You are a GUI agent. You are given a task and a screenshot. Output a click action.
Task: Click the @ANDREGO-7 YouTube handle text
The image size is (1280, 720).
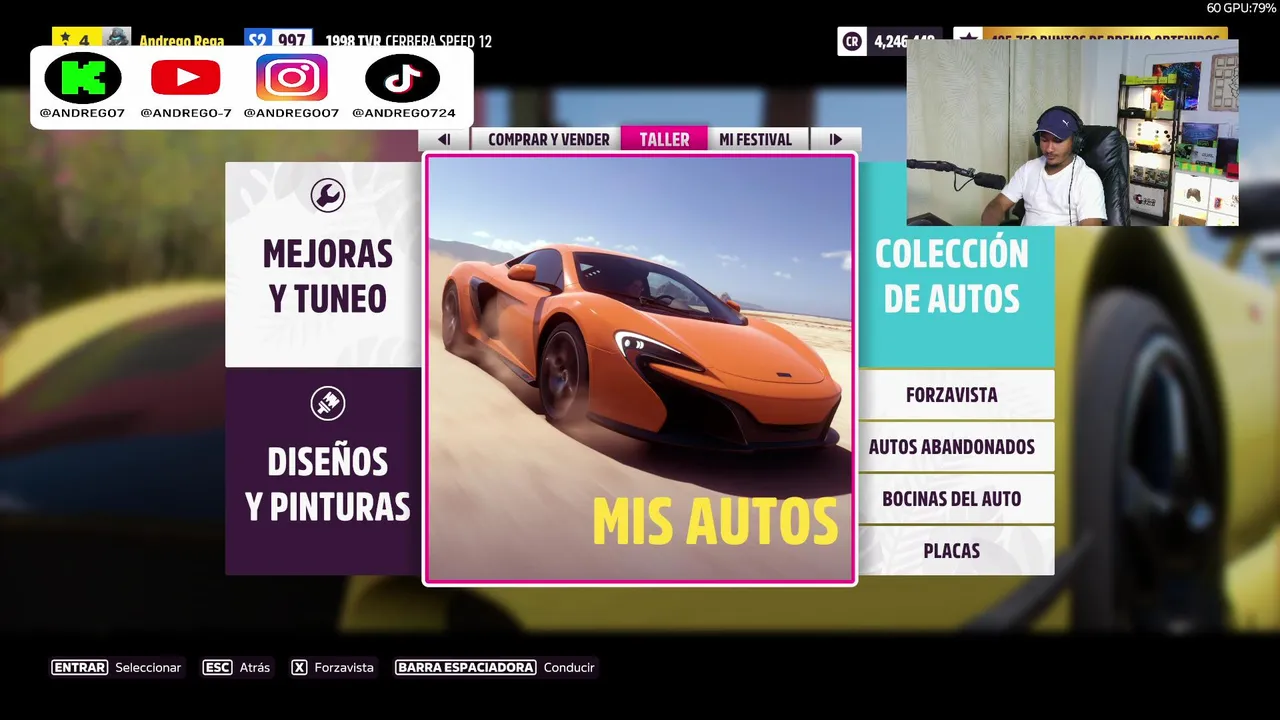(x=186, y=113)
